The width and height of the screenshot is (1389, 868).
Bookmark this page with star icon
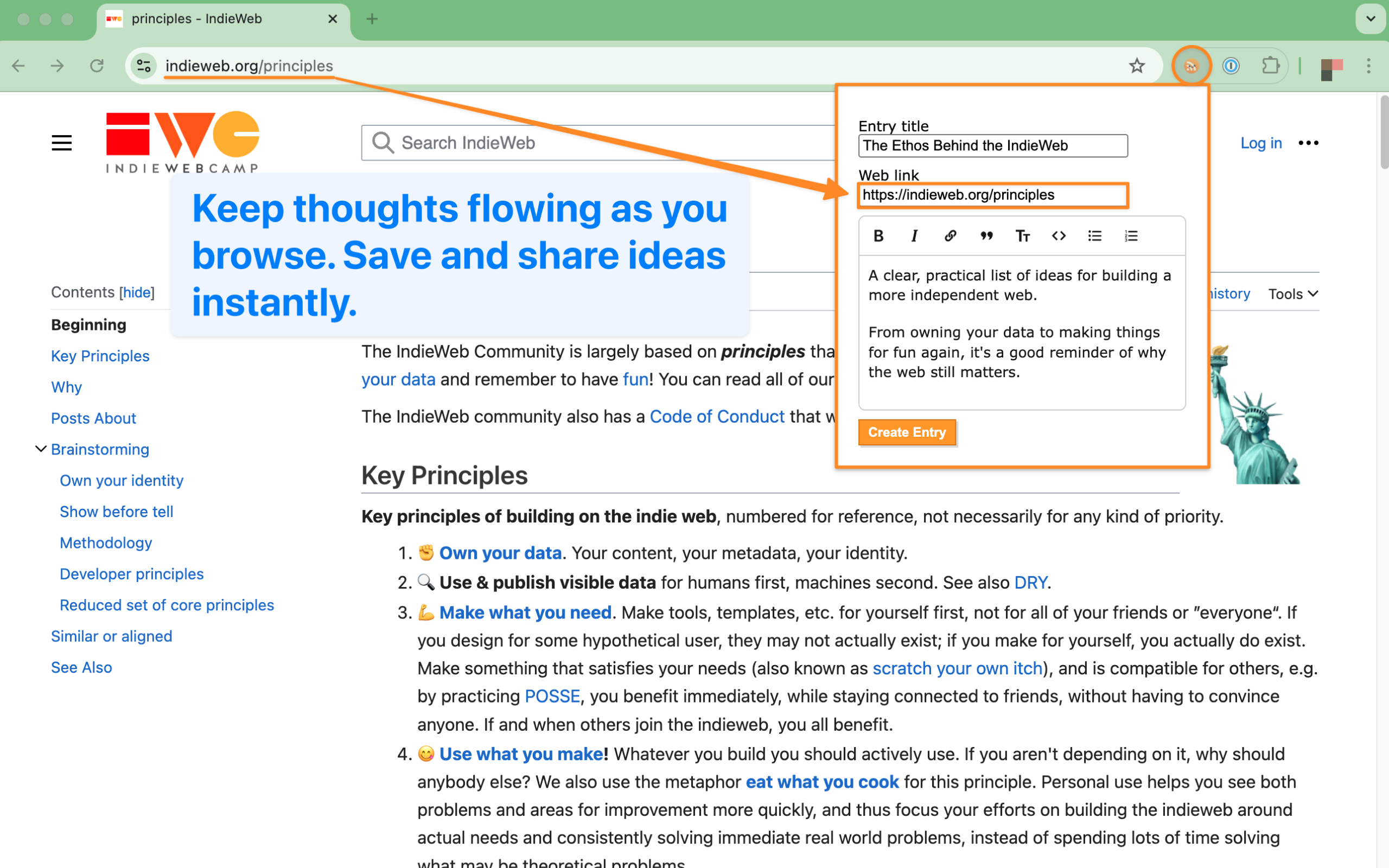click(1137, 66)
